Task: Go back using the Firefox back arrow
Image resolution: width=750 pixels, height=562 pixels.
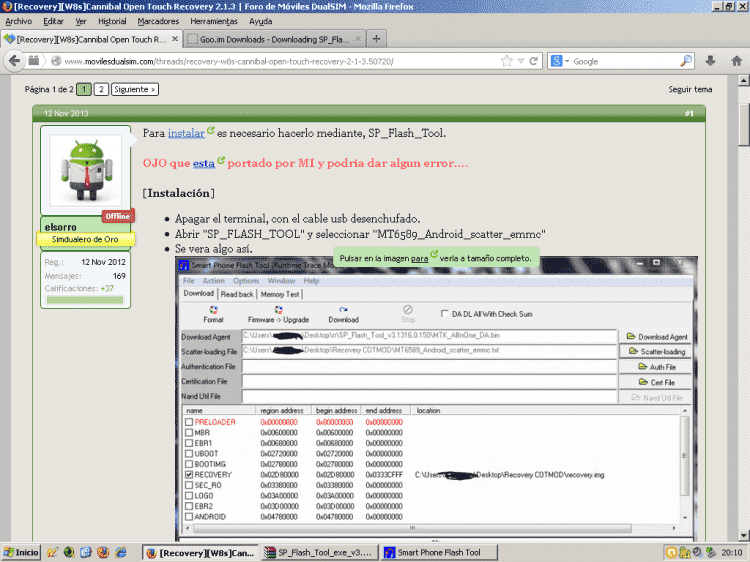Action: pyautogui.click(x=14, y=61)
